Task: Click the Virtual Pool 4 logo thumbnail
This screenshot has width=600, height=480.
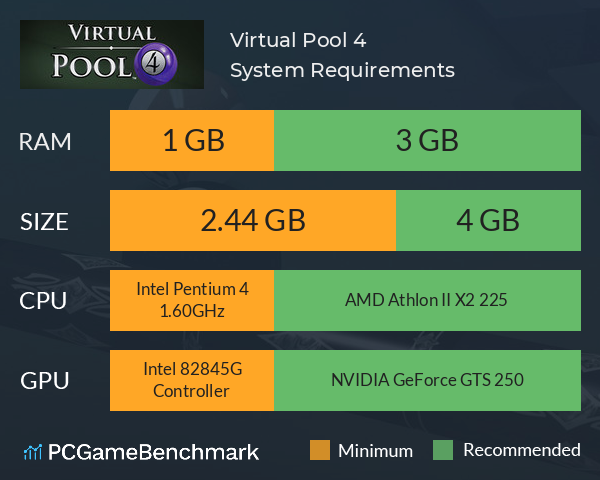Action: [112, 54]
